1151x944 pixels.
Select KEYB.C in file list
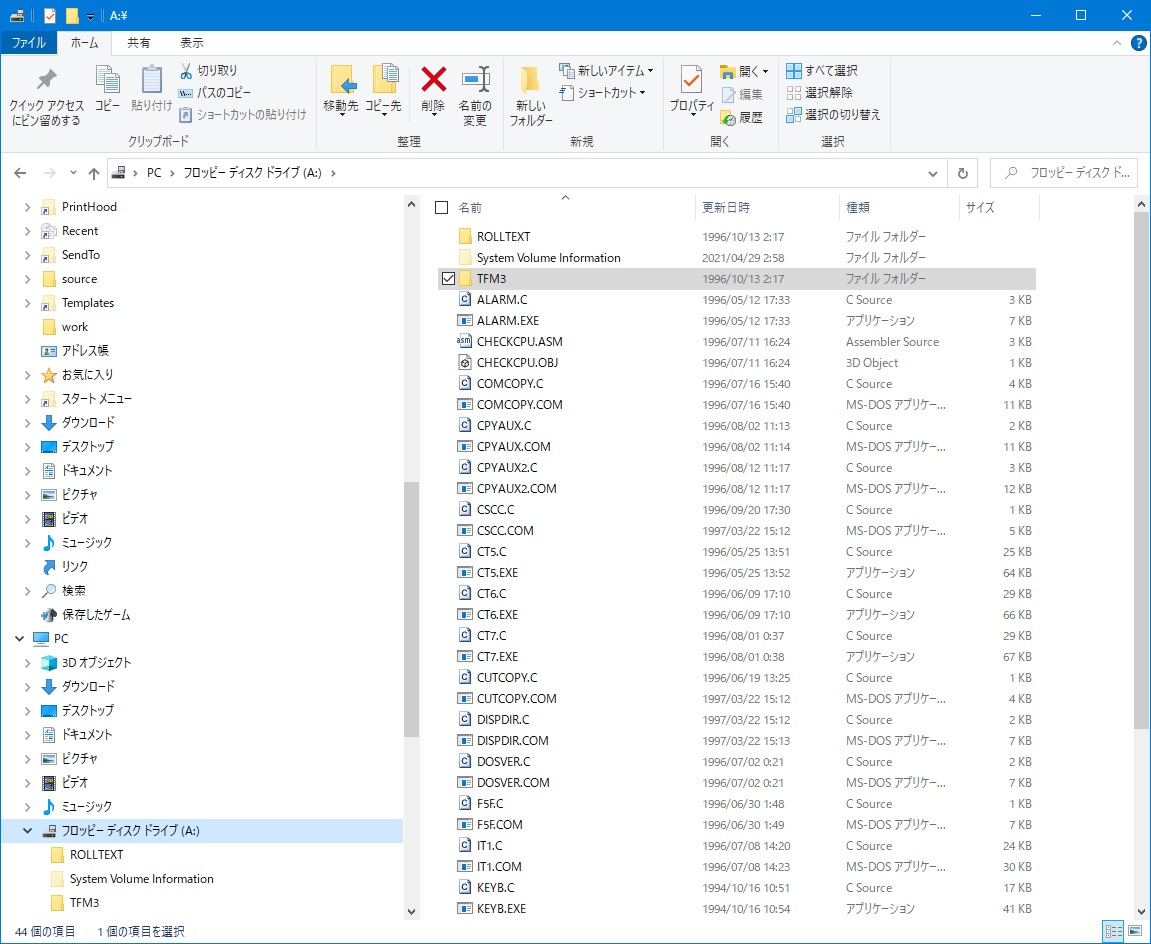click(x=495, y=887)
